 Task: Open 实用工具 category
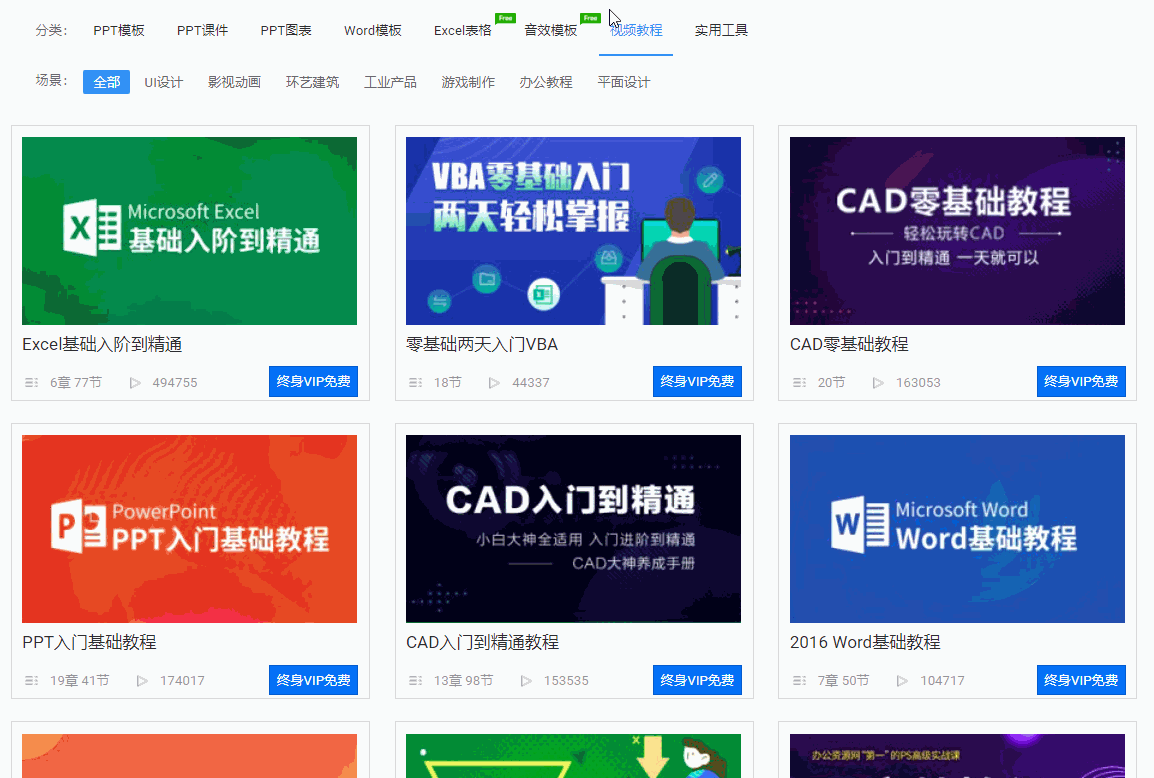tap(721, 30)
